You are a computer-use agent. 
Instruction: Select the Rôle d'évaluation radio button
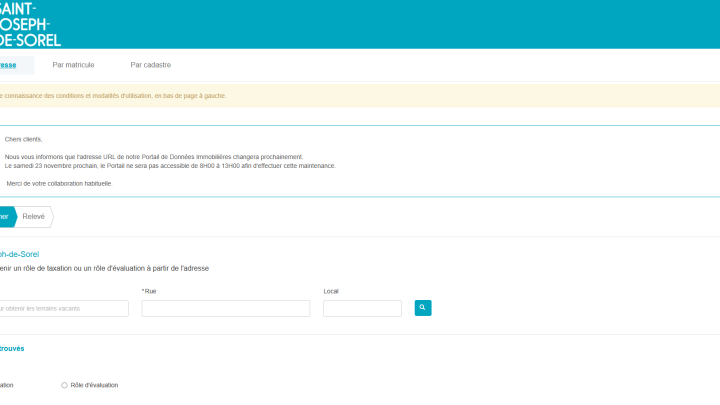point(65,385)
